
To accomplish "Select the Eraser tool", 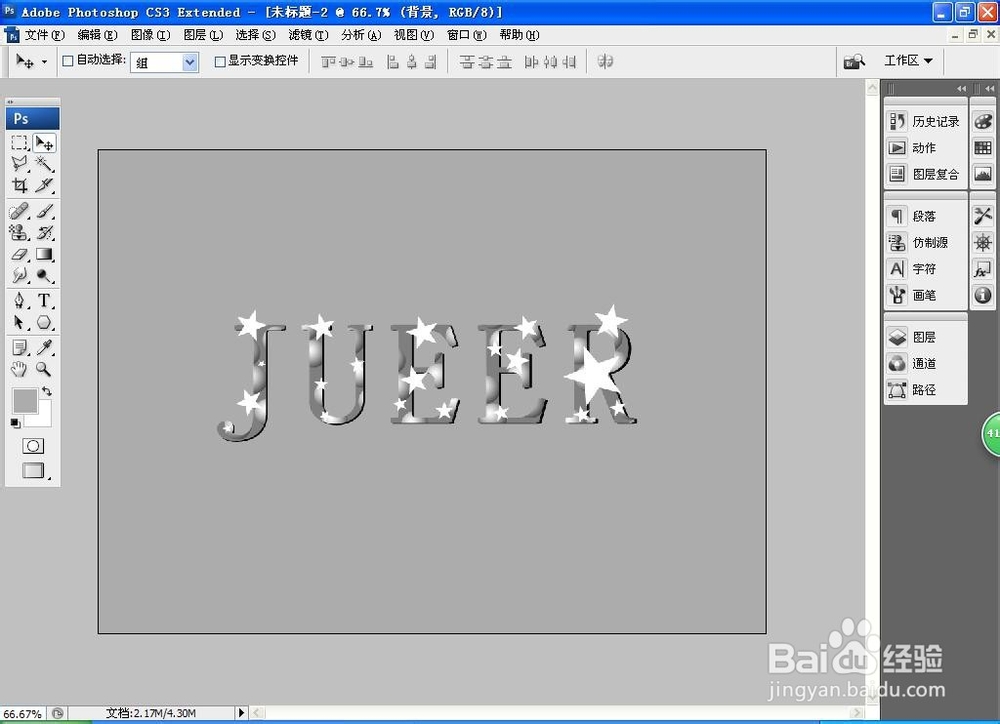I will click(x=19, y=254).
